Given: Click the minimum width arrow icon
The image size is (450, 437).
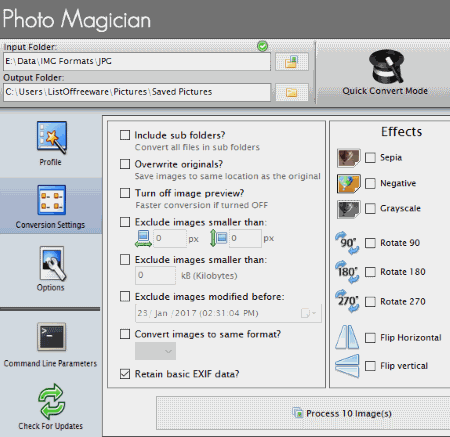Looking at the screenshot, I should [143, 239].
